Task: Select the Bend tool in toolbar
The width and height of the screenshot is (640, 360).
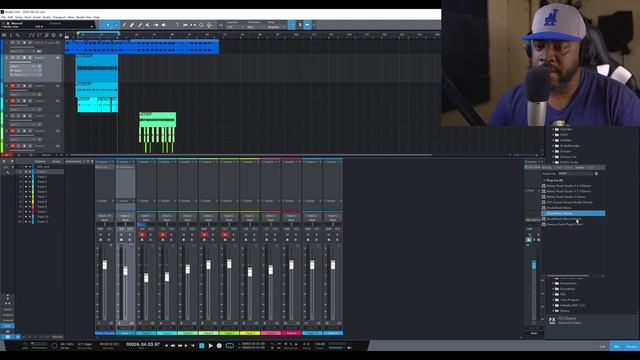Action: (156, 25)
